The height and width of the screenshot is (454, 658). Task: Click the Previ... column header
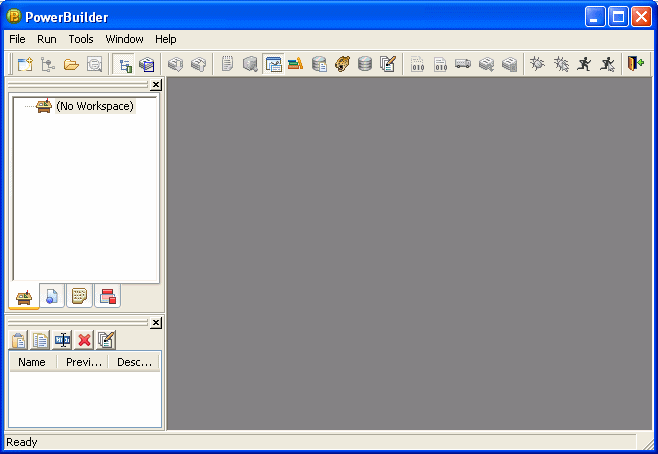pyautogui.click(x=83, y=362)
